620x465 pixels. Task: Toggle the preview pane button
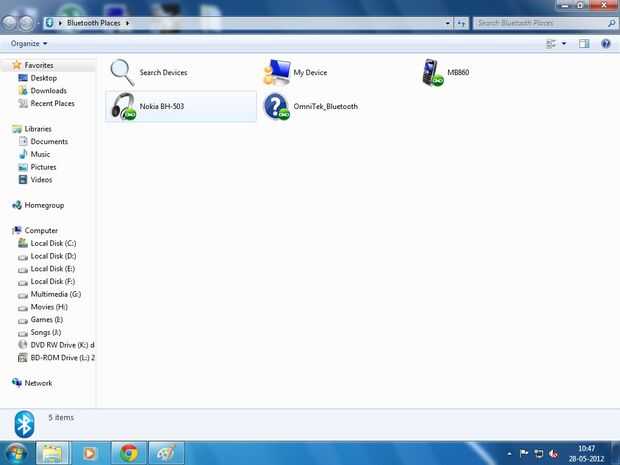[x=584, y=43]
